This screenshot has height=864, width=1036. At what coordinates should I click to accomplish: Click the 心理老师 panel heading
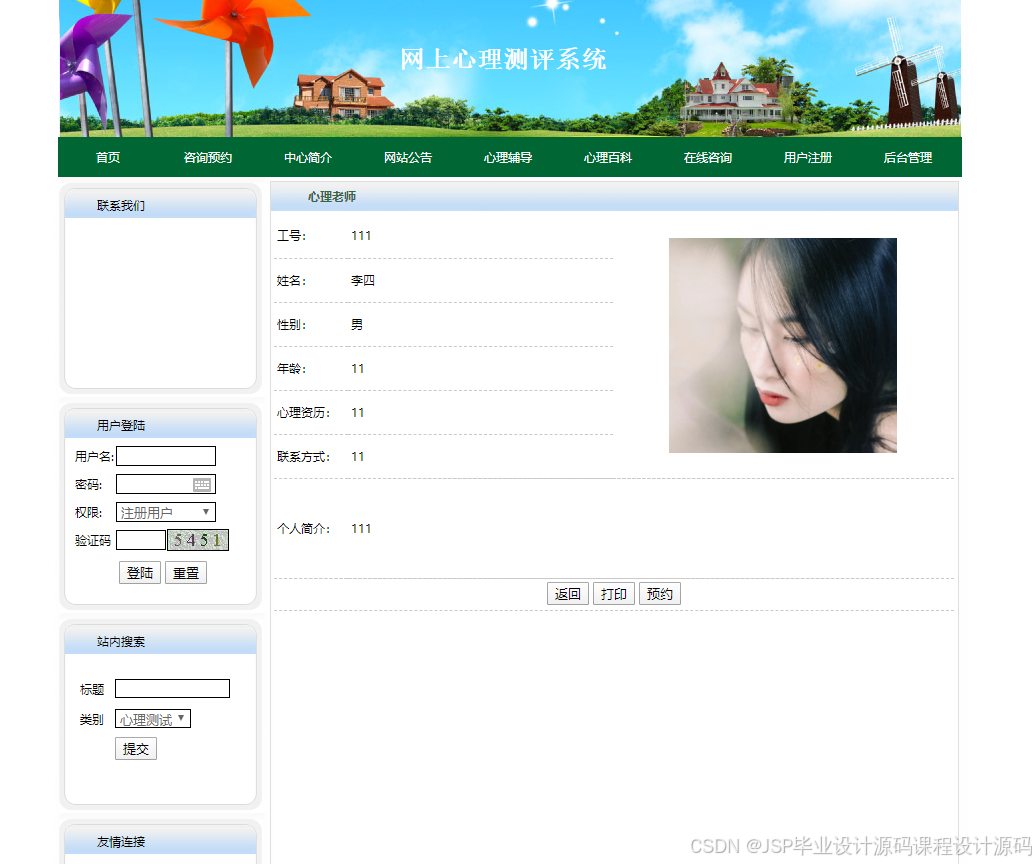(x=332, y=197)
